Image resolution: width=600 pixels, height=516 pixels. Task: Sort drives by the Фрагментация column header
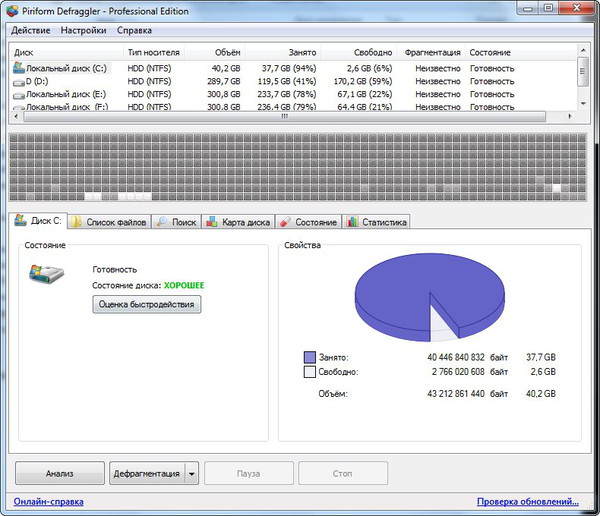(434, 52)
